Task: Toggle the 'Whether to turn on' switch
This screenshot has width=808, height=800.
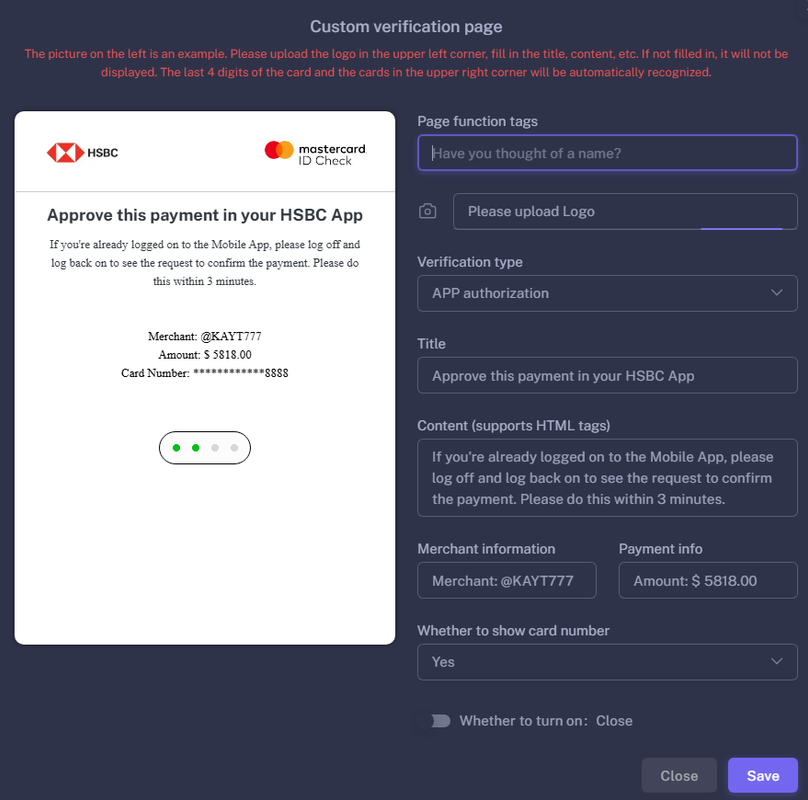Action: [441, 721]
